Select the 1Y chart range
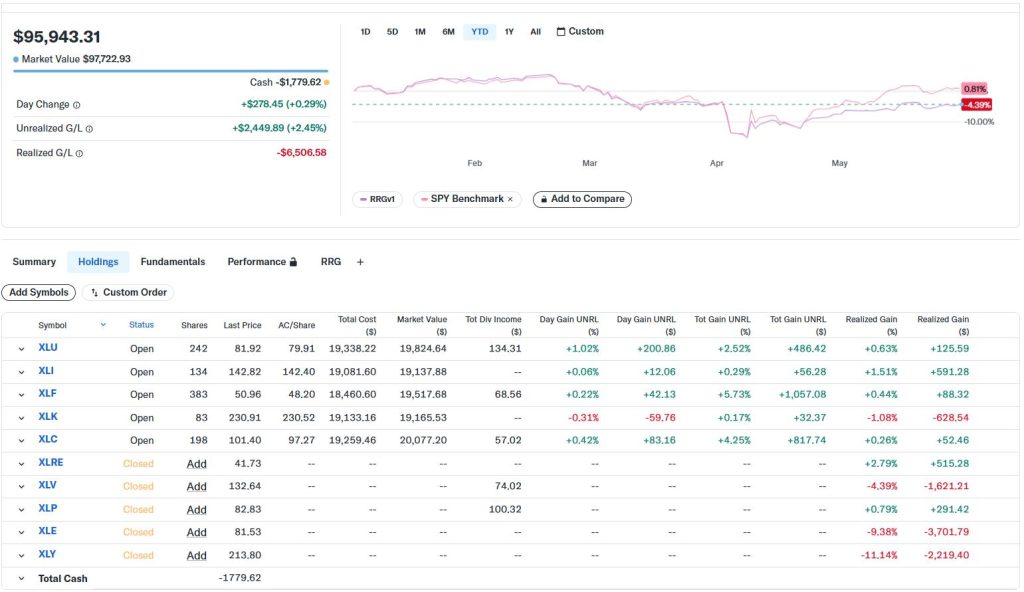The image size is (1024, 592). click(509, 31)
